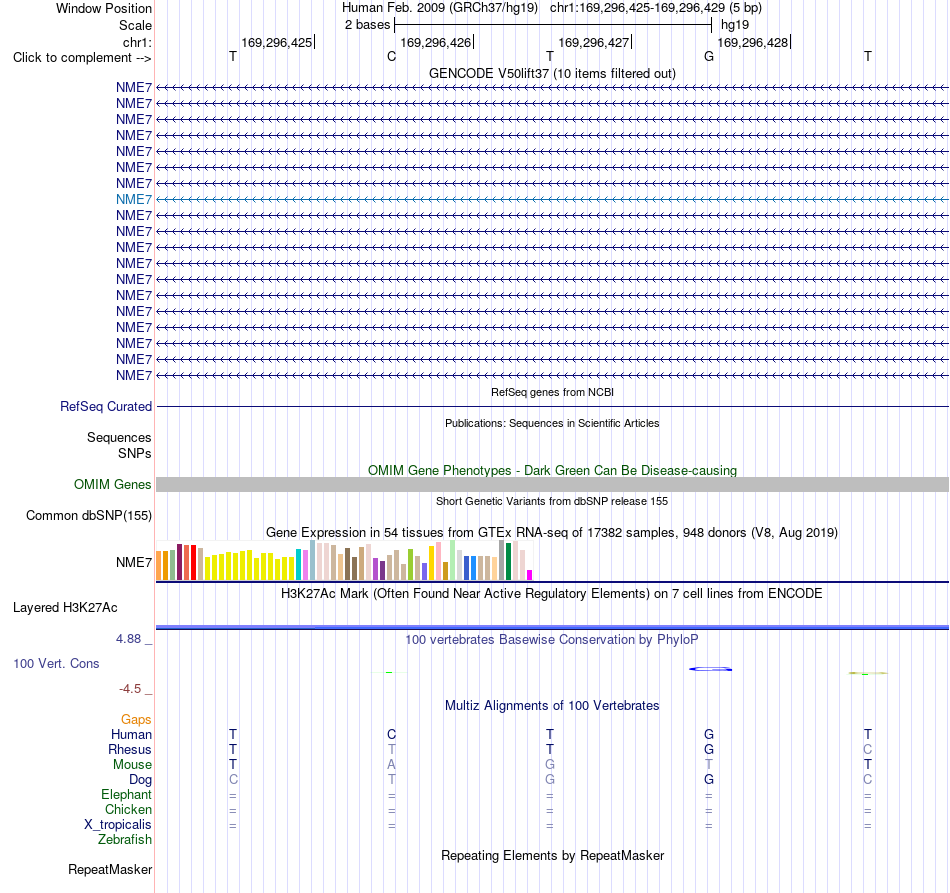Screen dimensions: 950x893
Task: Click the 'Click to complement -->' label
Action: pyautogui.click(x=82, y=58)
